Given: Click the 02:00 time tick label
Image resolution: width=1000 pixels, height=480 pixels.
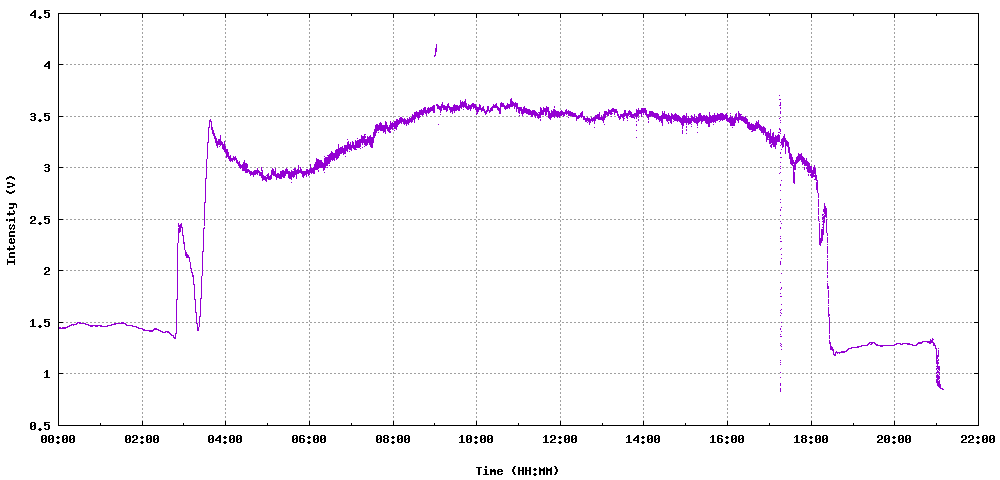Looking at the screenshot, I should coord(142,439).
